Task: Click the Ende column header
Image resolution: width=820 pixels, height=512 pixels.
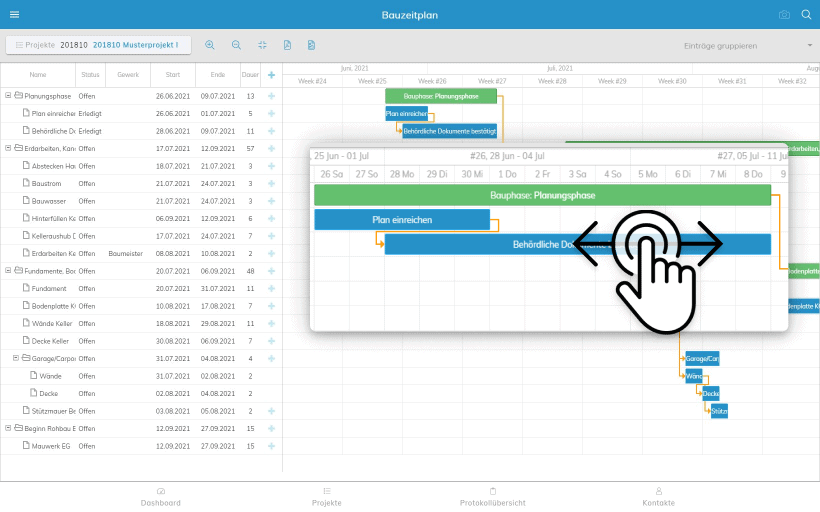Action: [x=218, y=75]
